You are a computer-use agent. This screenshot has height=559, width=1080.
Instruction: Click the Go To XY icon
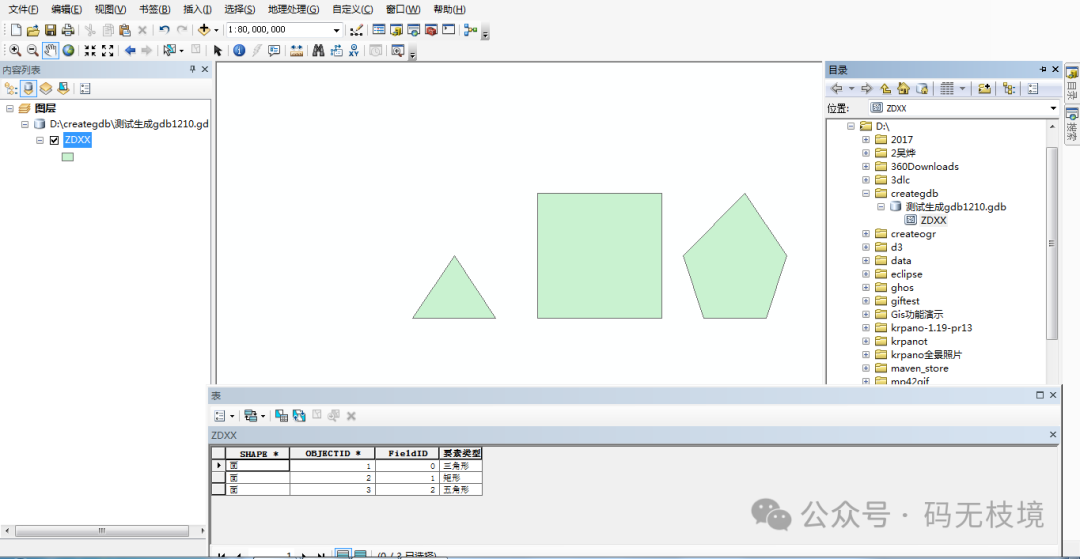pyautogui.click(x=354, y=50)
